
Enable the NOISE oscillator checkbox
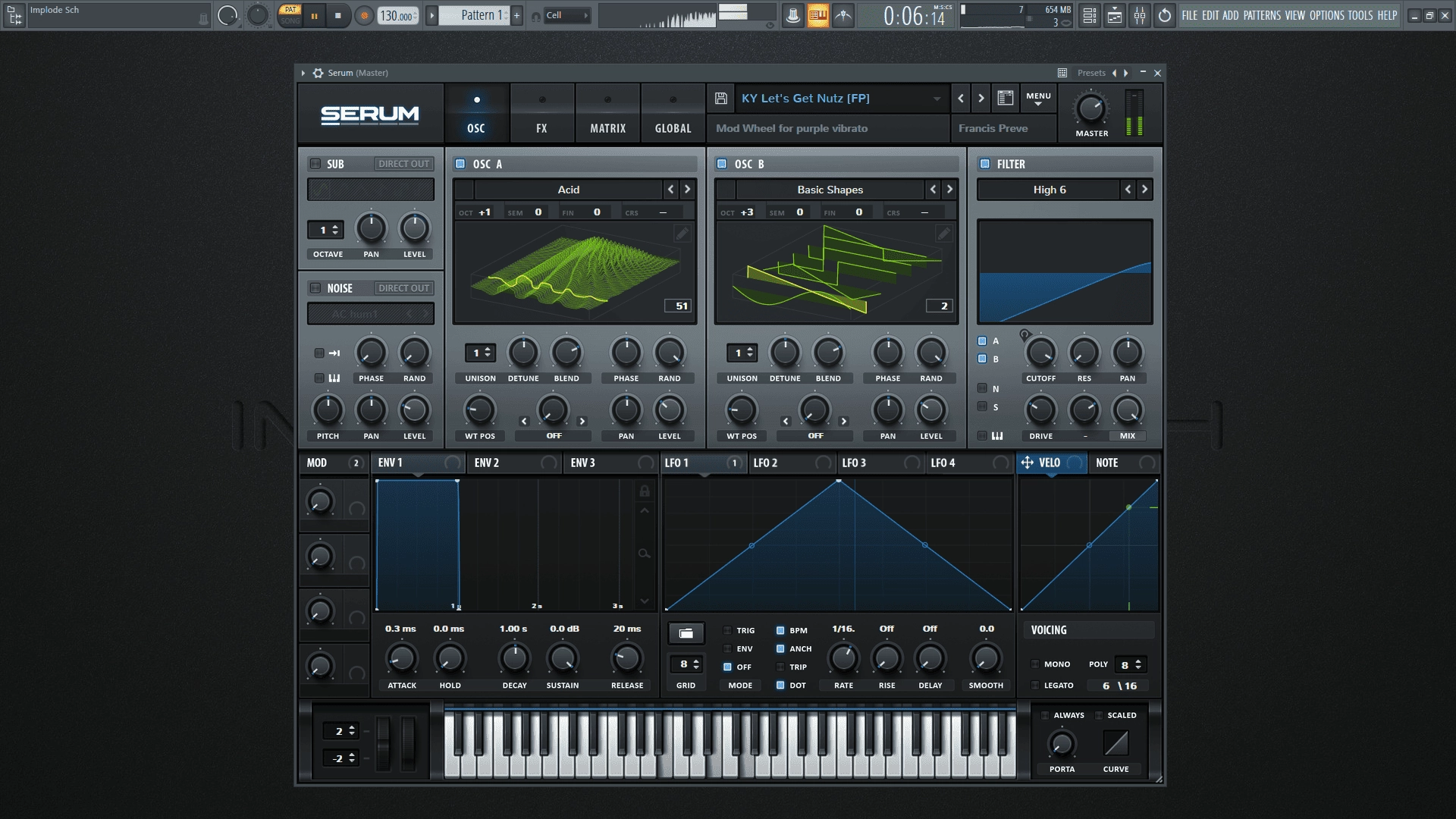click(315, 288)
